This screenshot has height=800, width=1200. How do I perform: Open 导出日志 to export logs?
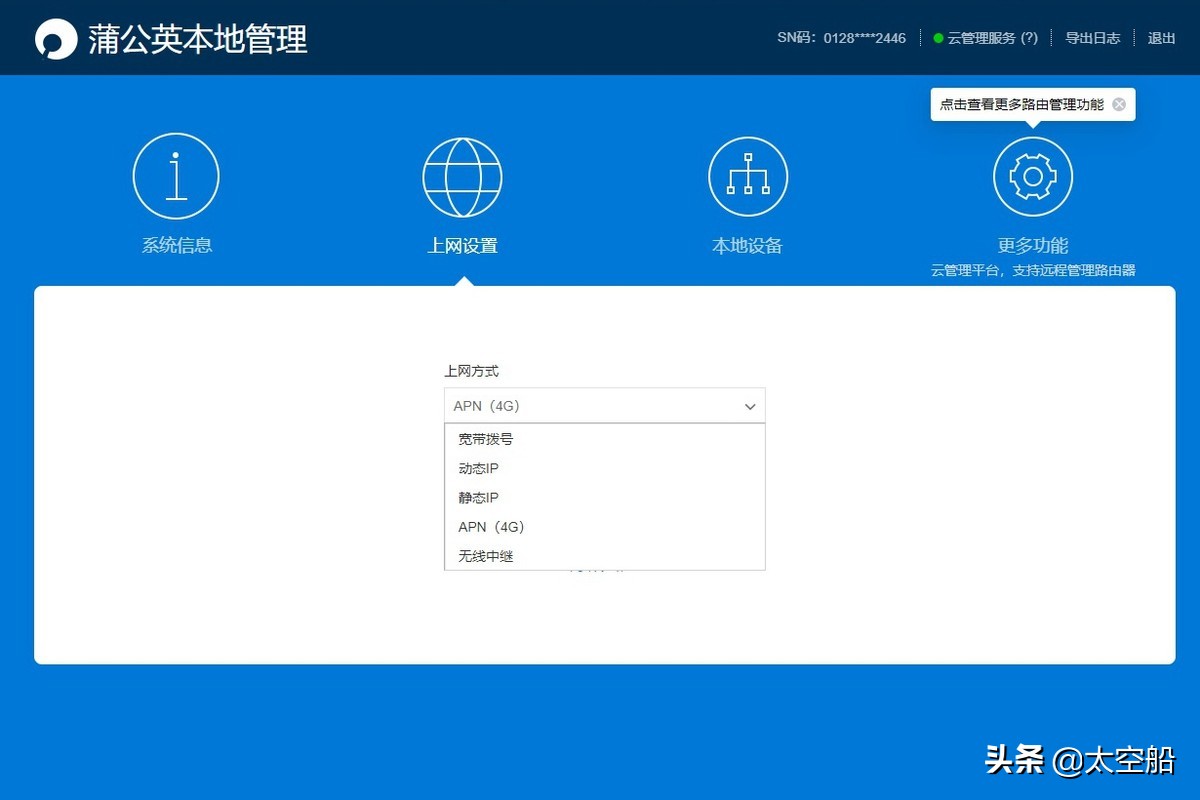point(1092,38)
